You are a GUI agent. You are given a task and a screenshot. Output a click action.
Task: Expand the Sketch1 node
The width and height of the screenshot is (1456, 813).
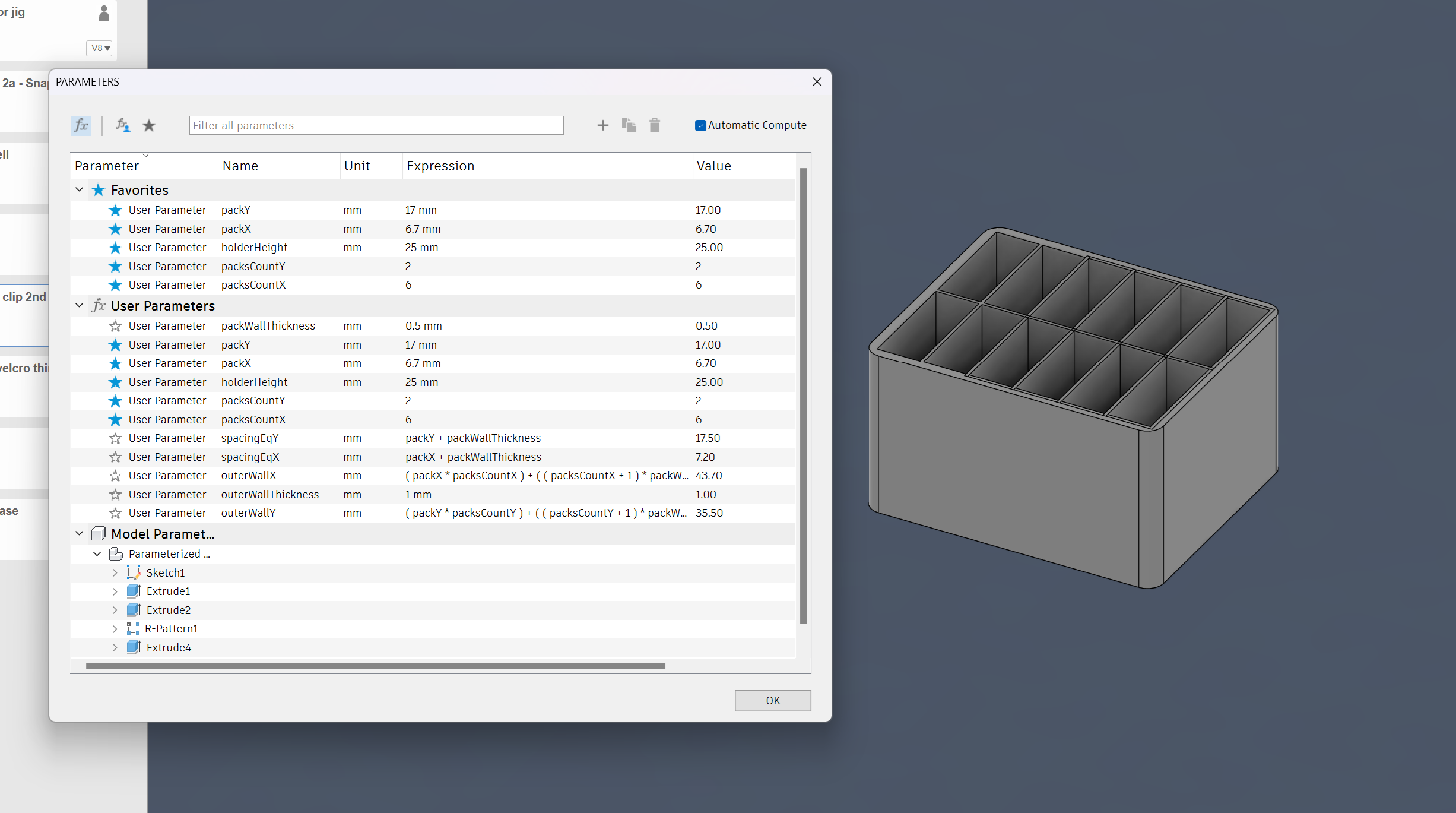tap(115, 572)
